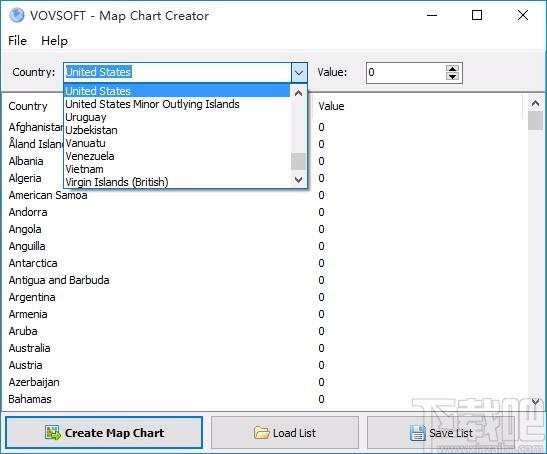Click the Load List button

coord(285,433)
